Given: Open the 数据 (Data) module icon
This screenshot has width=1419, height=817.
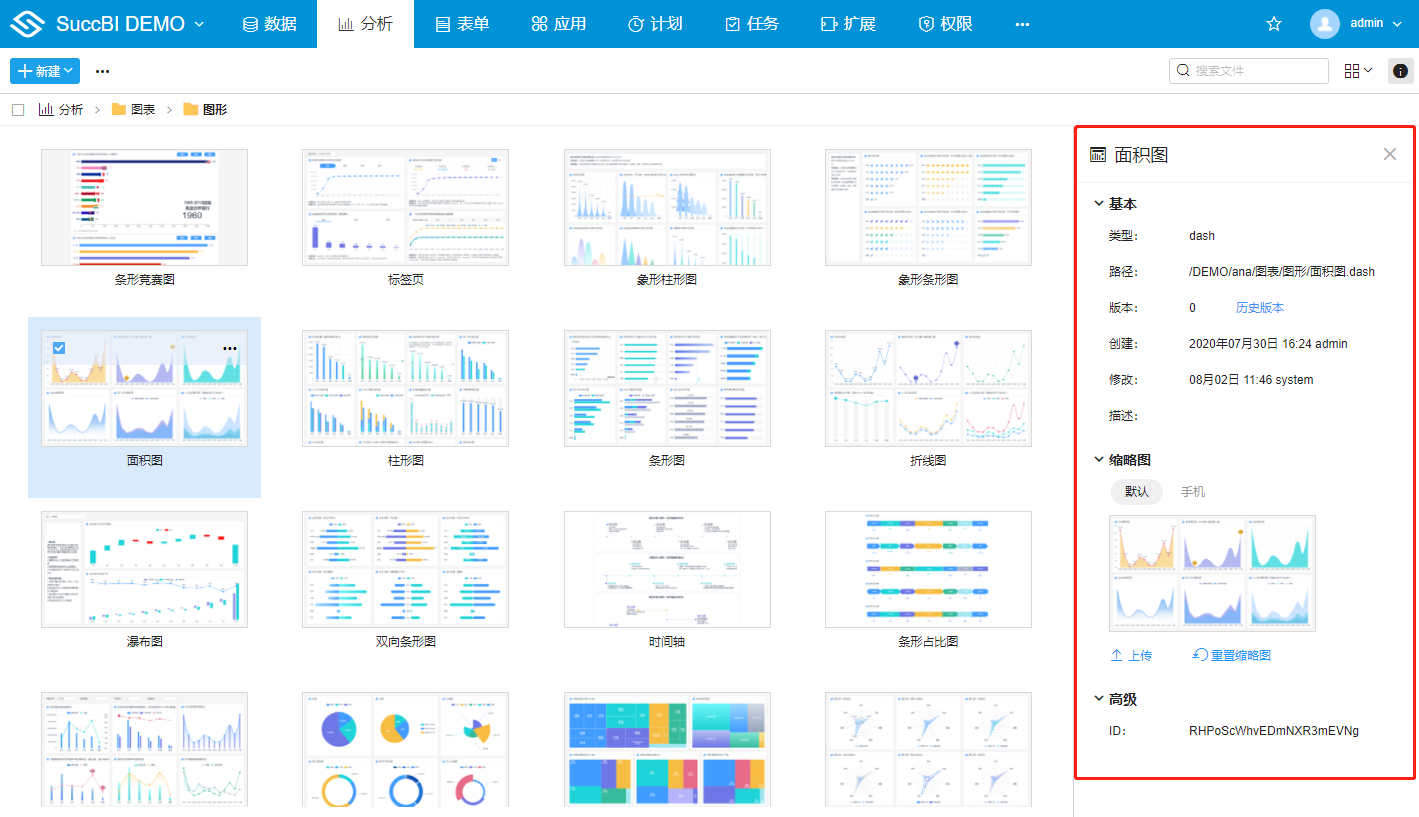Looking at the screenshot, I should point(248,23).
